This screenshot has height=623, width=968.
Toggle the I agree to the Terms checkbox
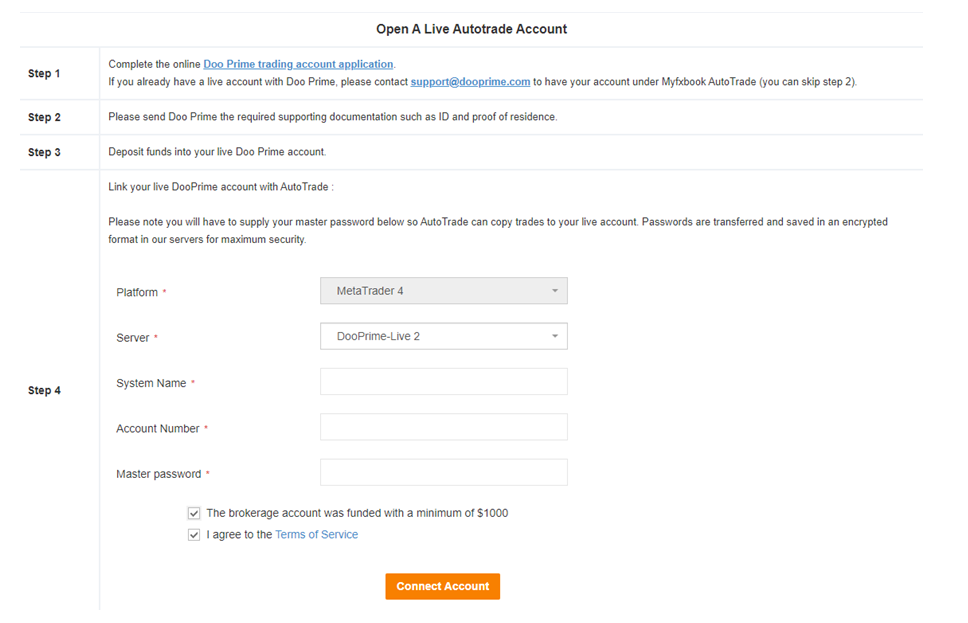click(194, 535)
